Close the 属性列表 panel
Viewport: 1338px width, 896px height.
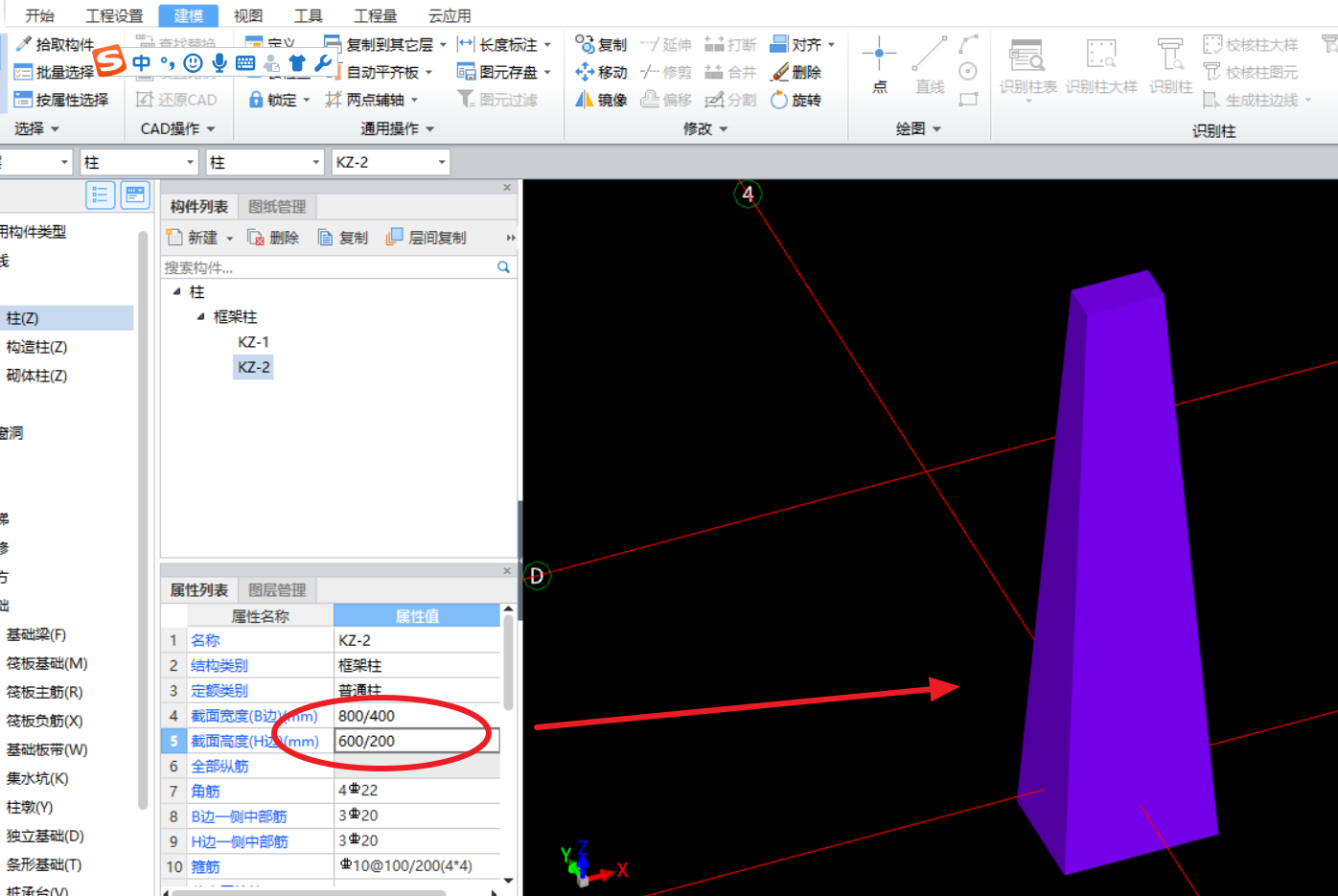pos(507,570)
